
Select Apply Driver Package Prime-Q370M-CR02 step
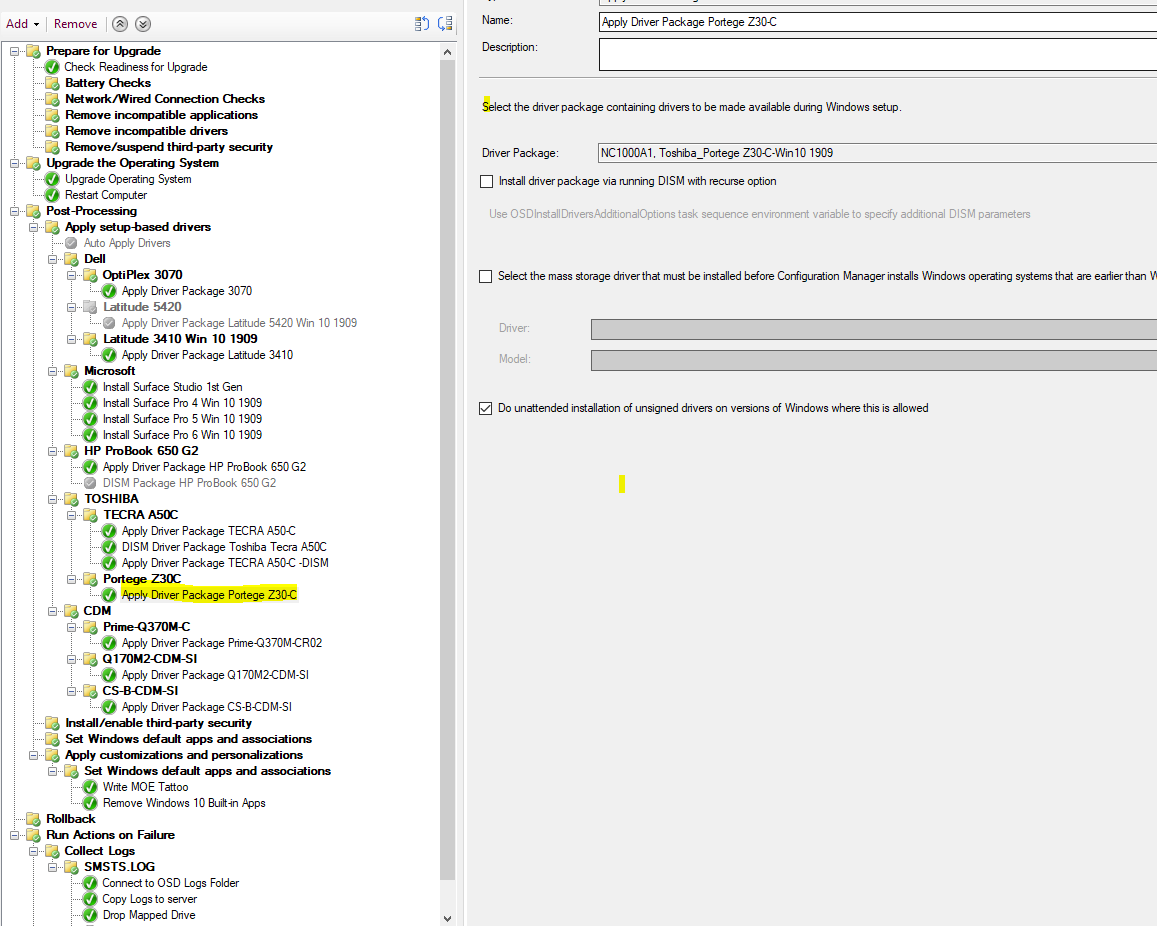tap(222, 643)
